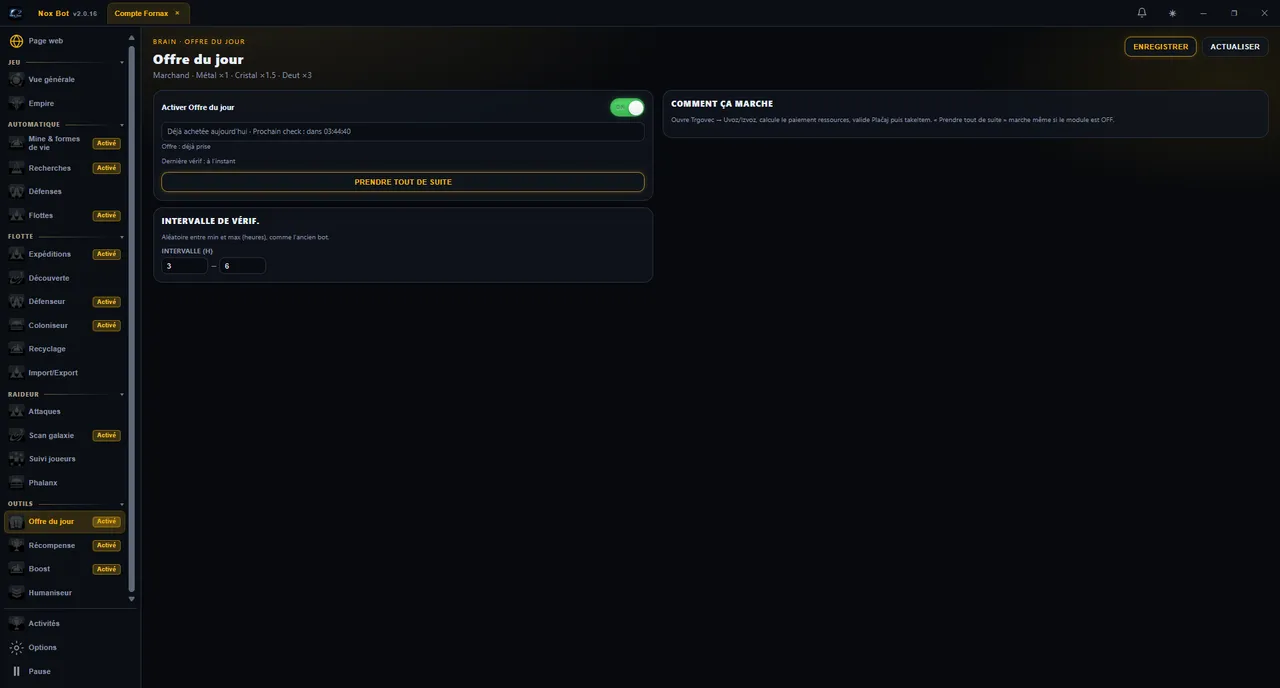The image size is (1280, 688).
Task: Click the "Déjà achetée aujourd'hui" status field
Action: (403, 131)
